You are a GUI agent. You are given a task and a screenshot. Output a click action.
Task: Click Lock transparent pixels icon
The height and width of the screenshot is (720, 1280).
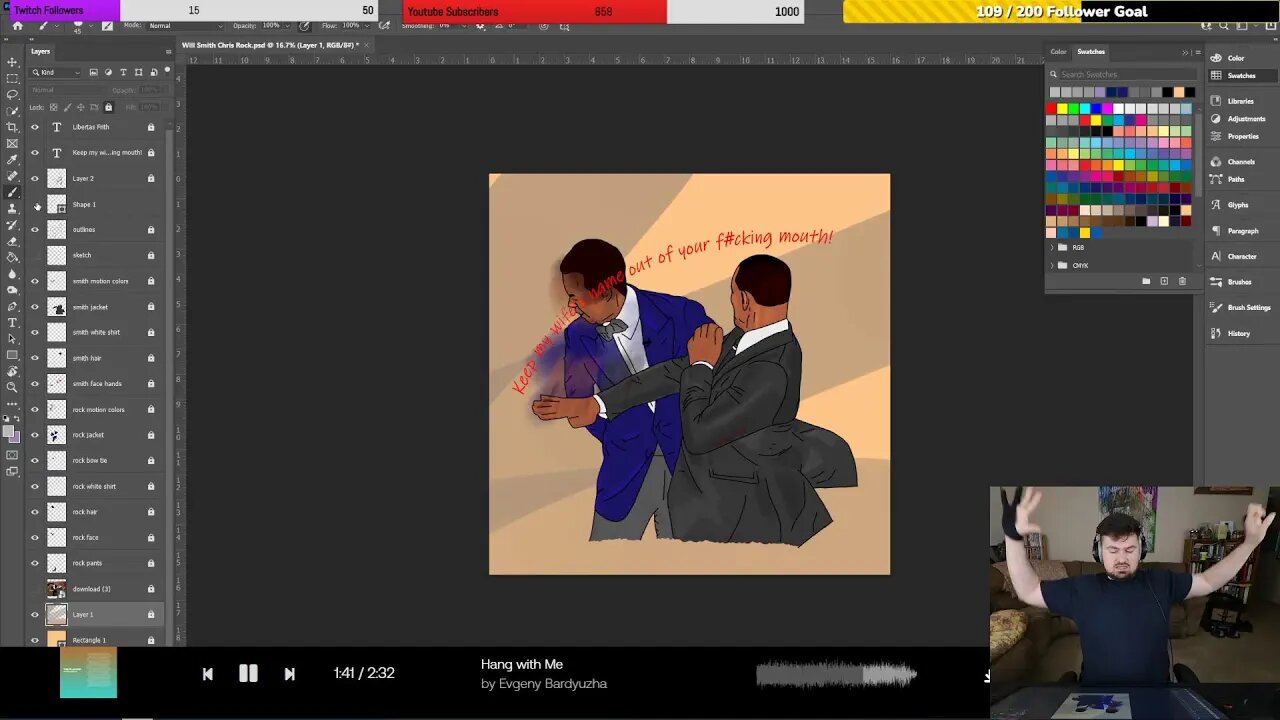point(53,107)
